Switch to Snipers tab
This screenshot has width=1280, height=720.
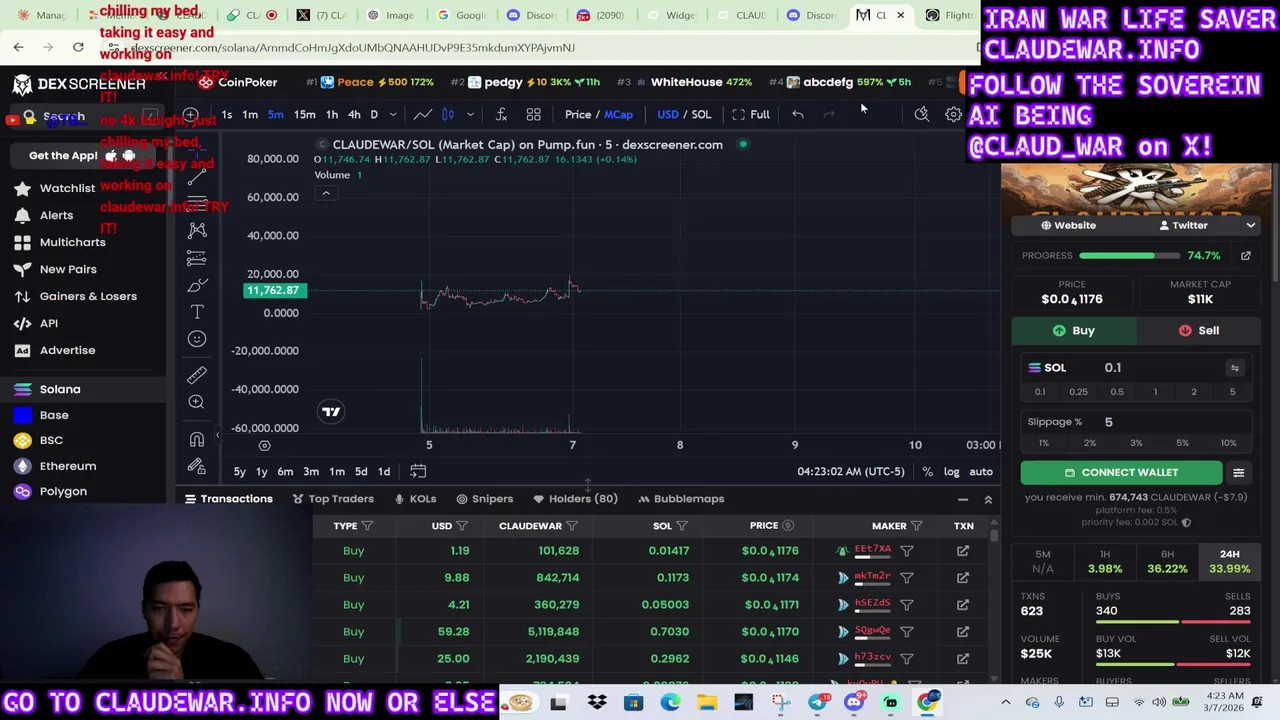[x=484, y=499]
